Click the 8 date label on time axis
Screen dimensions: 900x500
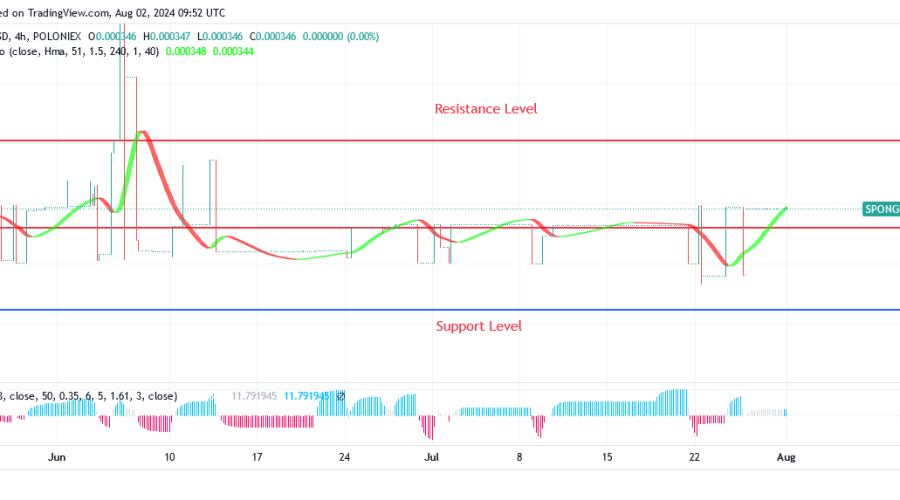[x=519, y=457]
